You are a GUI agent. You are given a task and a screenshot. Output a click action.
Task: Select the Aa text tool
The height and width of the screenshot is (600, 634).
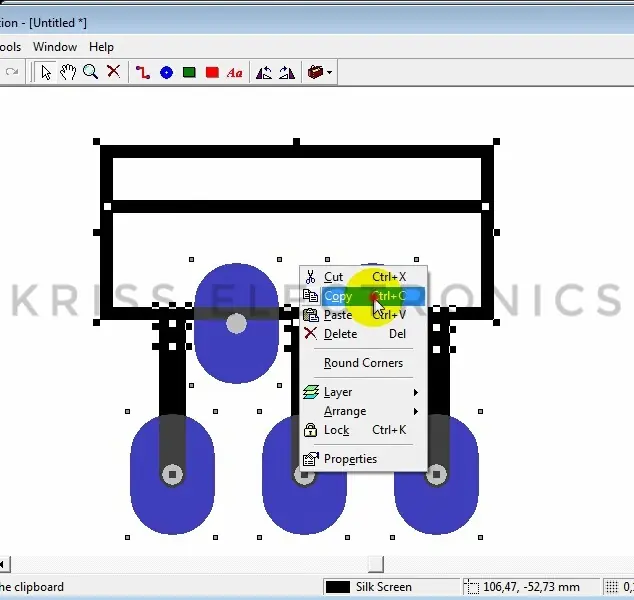(235, 73)
